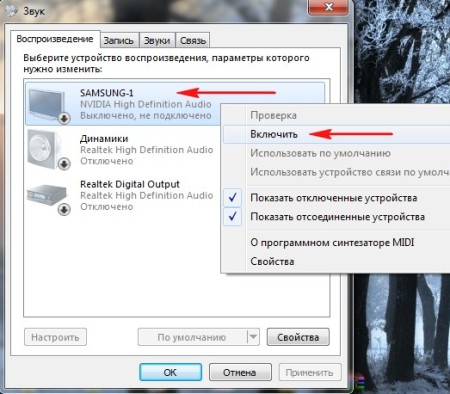Toggle Показать отключенные устройства checkmark
The image size is (450, 394).
(x=233, y=198)
